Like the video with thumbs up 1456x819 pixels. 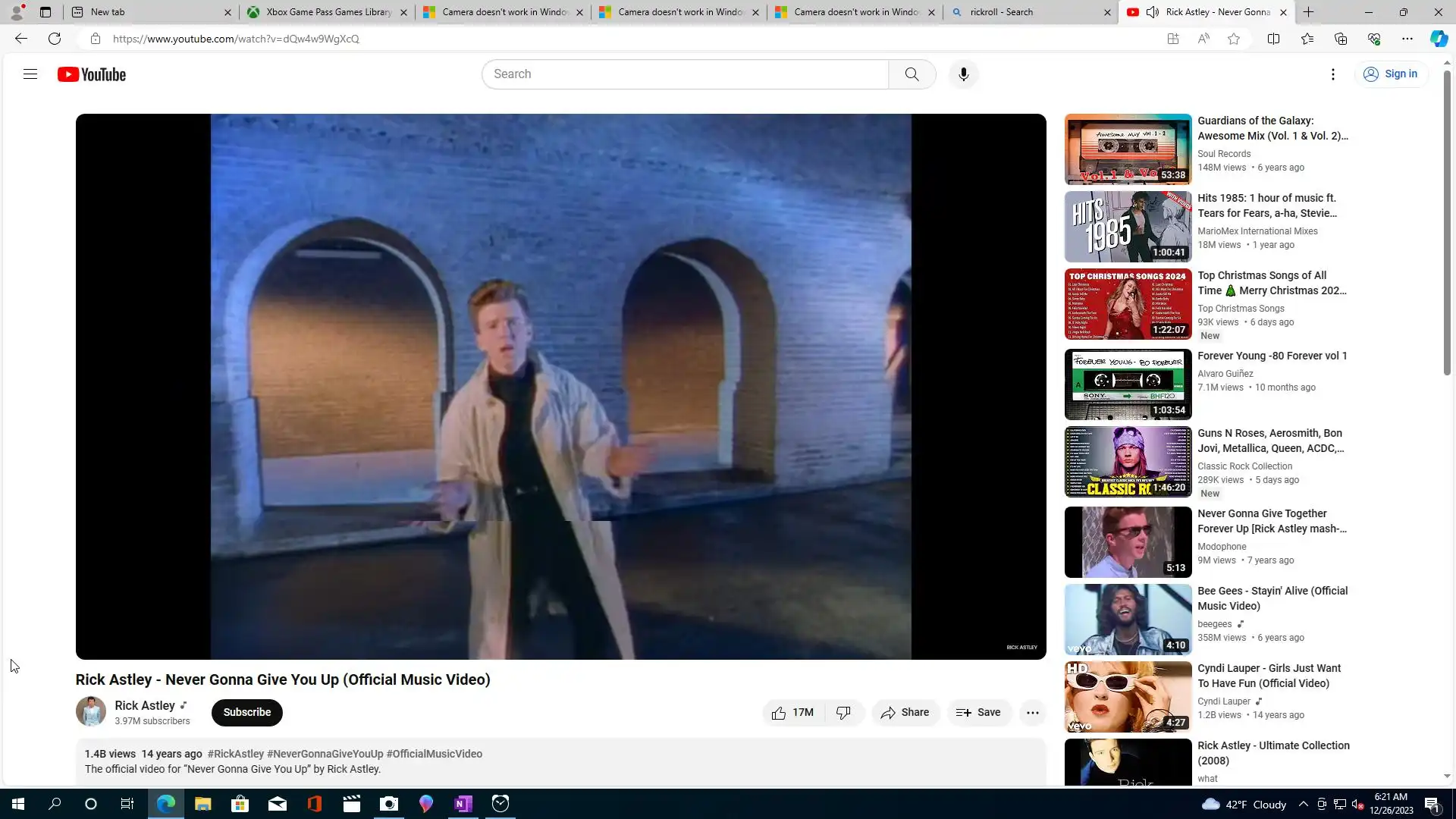tap(792, 713)
